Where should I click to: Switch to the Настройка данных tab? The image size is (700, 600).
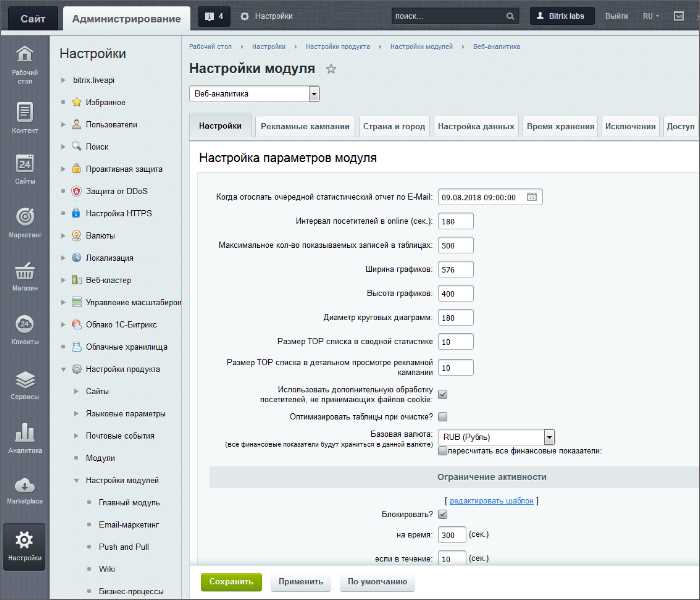pyautogui.click(x=476, y=126)
